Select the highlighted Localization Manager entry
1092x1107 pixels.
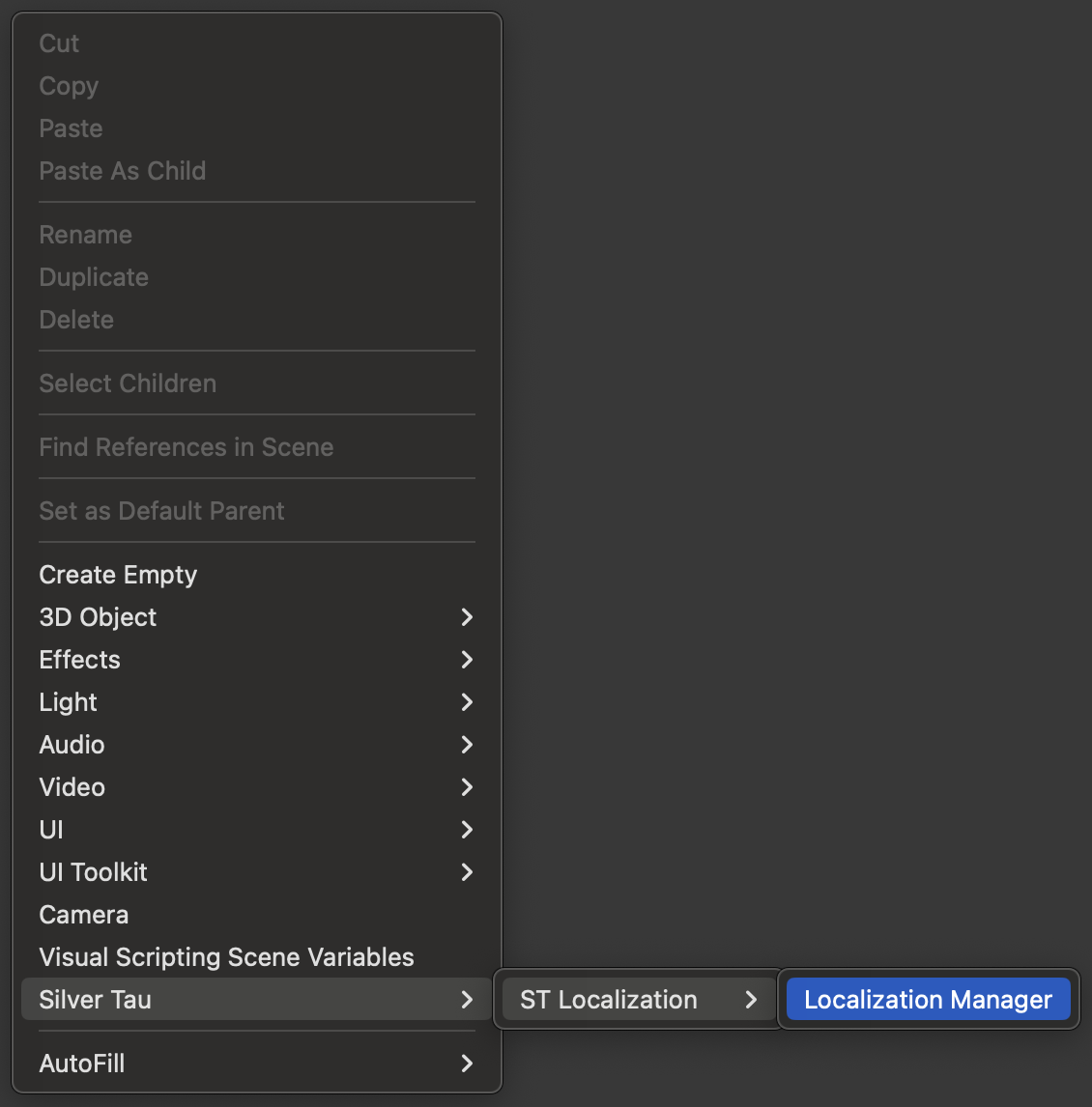(928, 1000)
